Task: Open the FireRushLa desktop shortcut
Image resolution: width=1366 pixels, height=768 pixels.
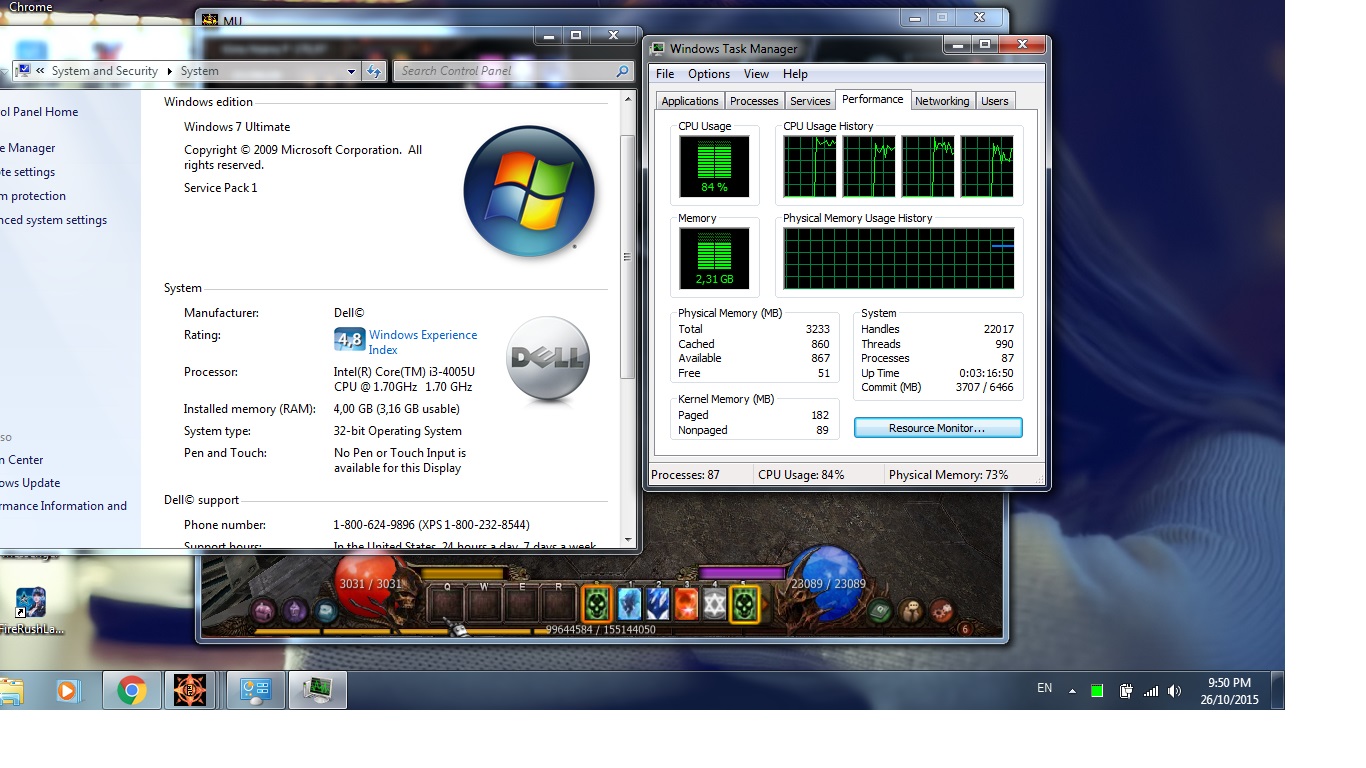Action: click(30, 611)
